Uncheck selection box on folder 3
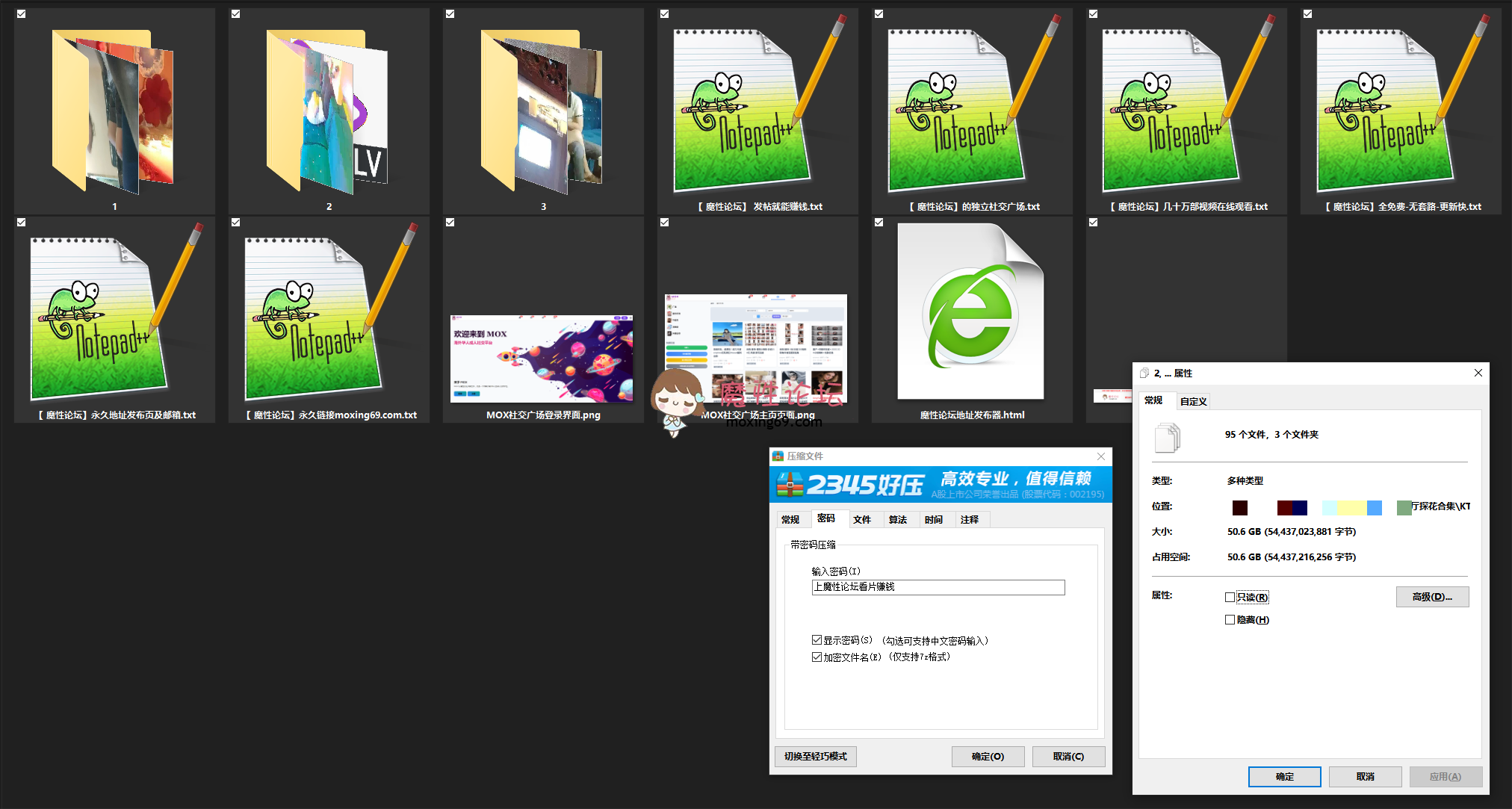Viewport: 1512px width, 809px height. point(450,14)
